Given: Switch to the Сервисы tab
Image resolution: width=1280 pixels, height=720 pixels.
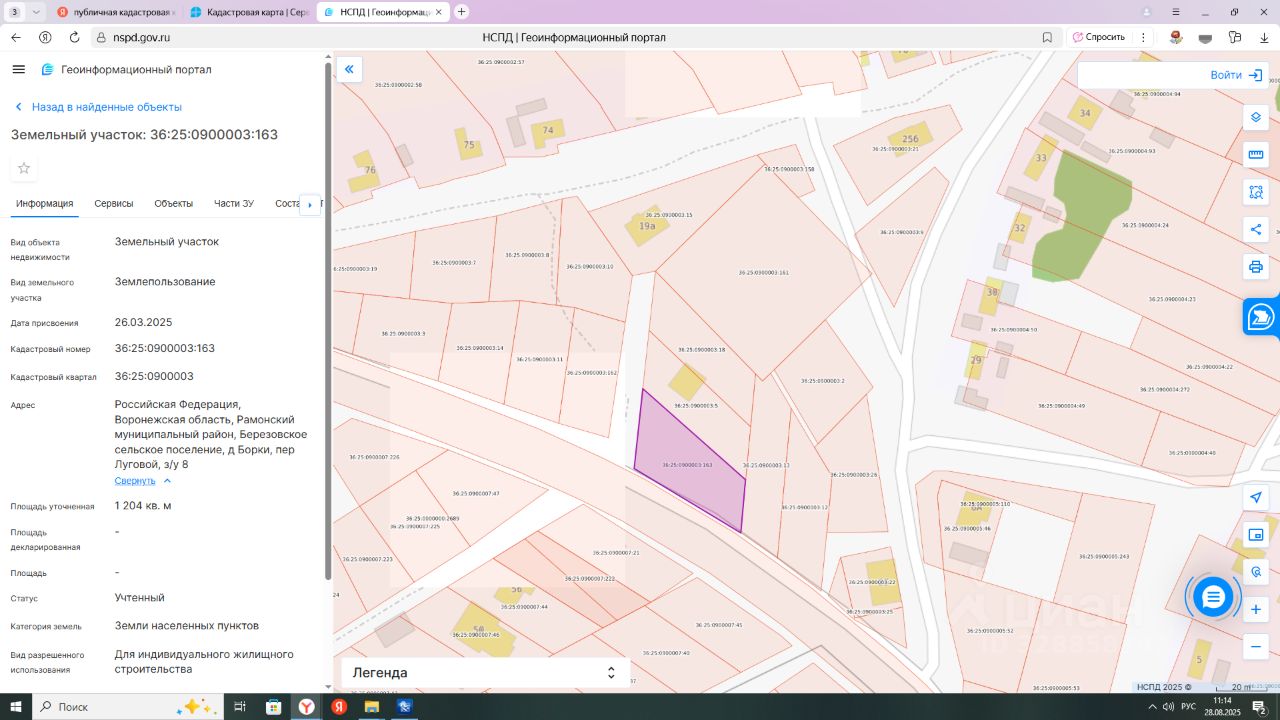Looking at the screenshot, I should (x=114, y=204).
